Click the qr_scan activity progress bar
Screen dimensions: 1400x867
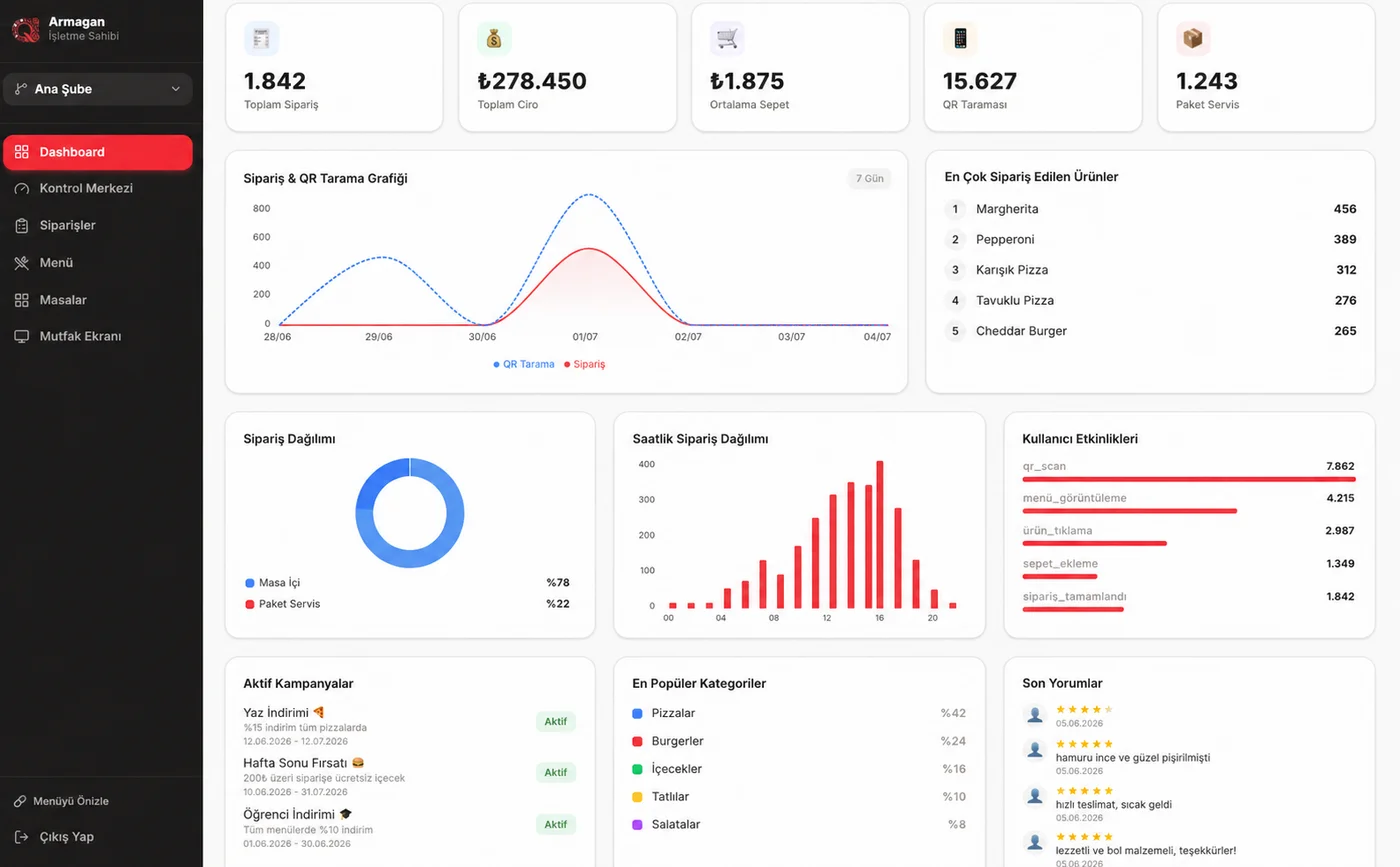[1189, 479]
